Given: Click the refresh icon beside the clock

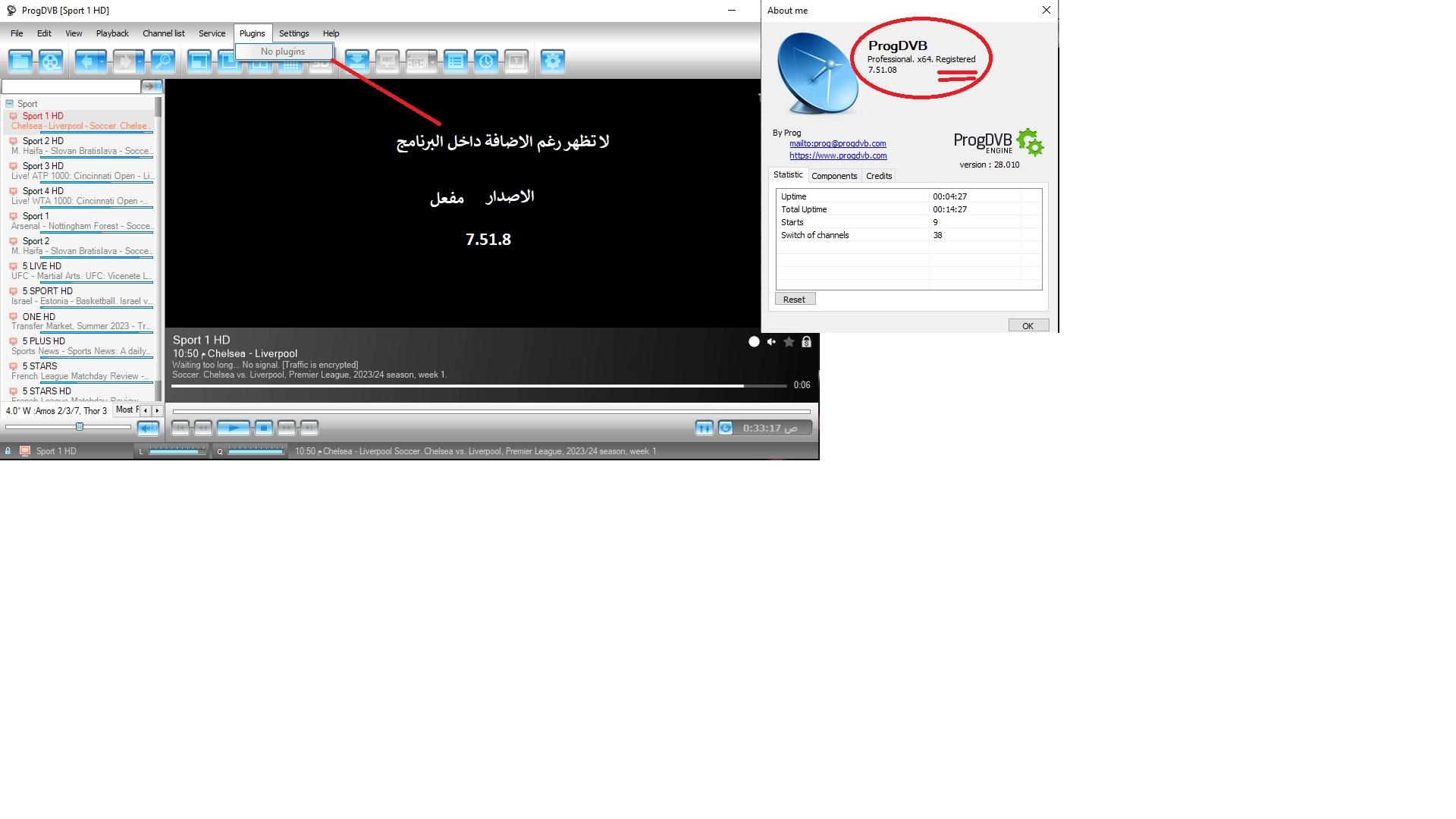Looking at the screenshot, I should (726, 428).
